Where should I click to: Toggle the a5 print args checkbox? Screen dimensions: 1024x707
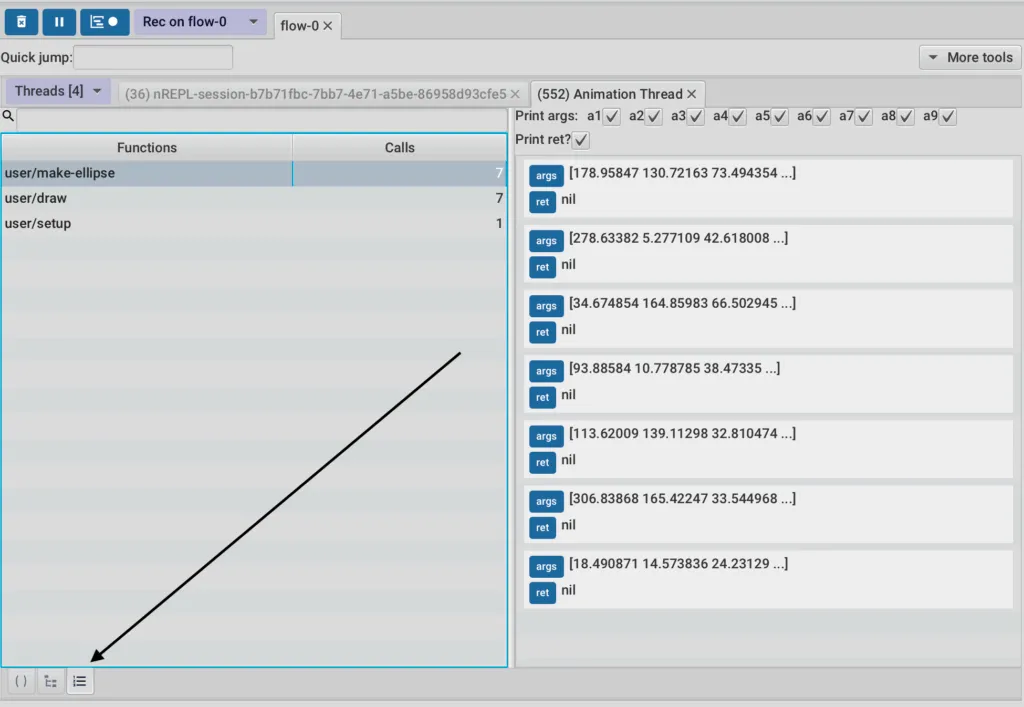click(x=780, y=117)
